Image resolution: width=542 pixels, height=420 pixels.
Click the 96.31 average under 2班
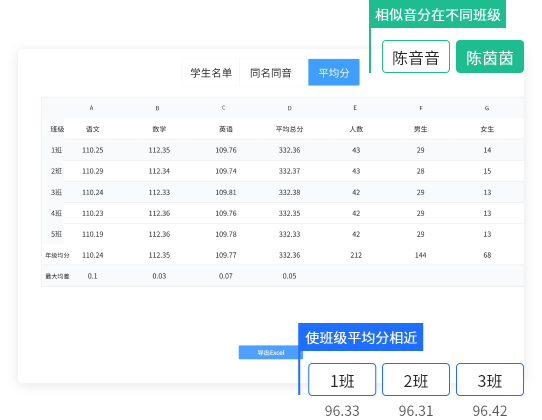tap(415, 411)
